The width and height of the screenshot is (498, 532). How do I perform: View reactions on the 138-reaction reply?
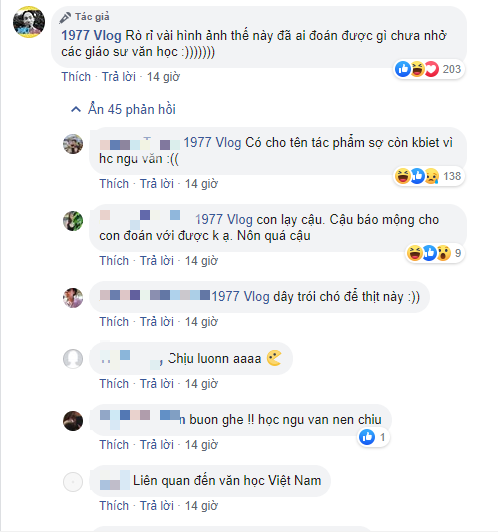point(429,176)
